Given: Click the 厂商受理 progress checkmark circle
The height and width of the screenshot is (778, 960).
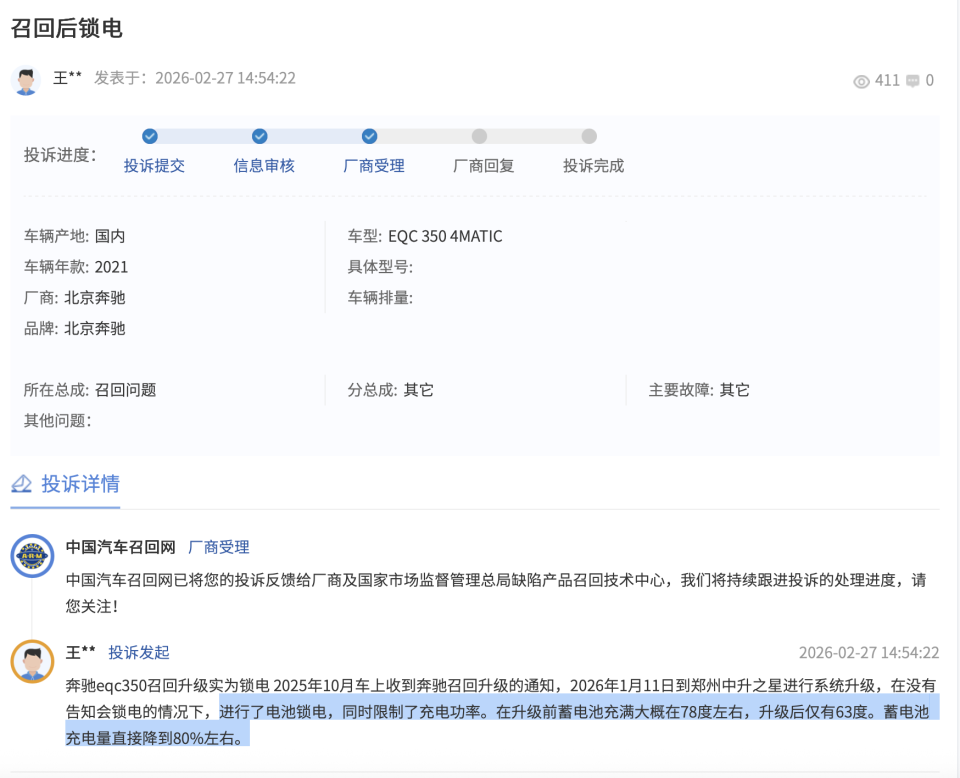Looking at the screenshot, I should 369,136.
